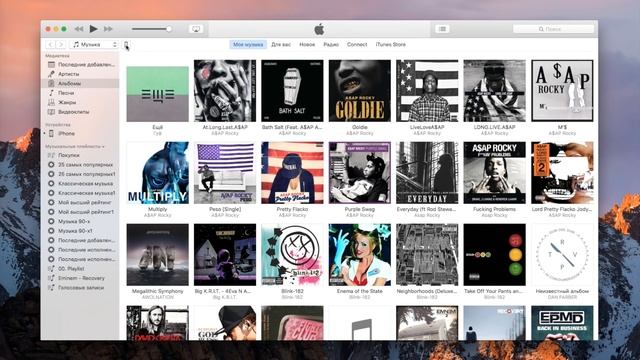Open the Pretty Flacko album cover
The height and width of the screenshot is (360, 640).
coord(292,173)
